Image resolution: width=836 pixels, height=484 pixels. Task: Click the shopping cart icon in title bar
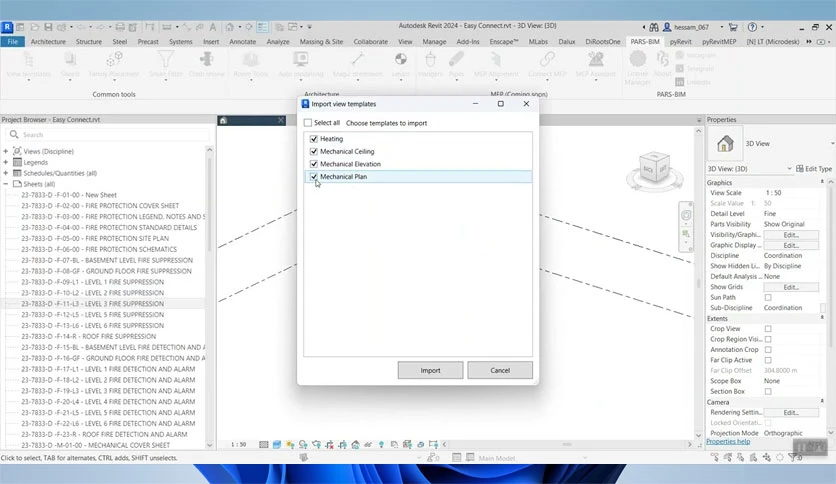pos(733,27)
